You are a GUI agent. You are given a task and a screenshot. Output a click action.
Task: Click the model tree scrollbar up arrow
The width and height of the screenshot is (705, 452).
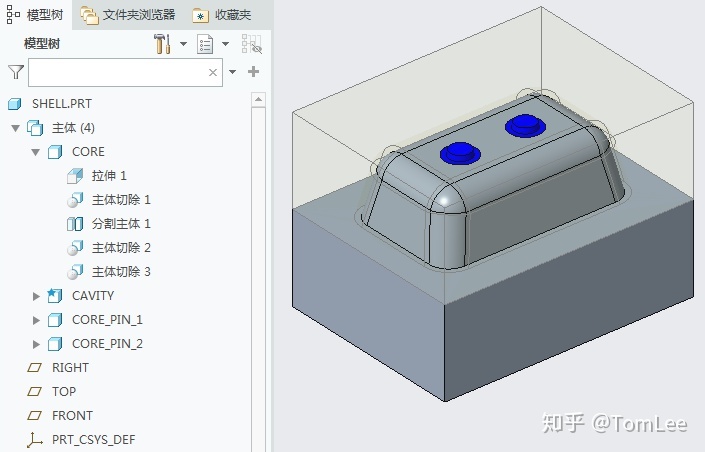pyautogui.click(x=258, y=101)
